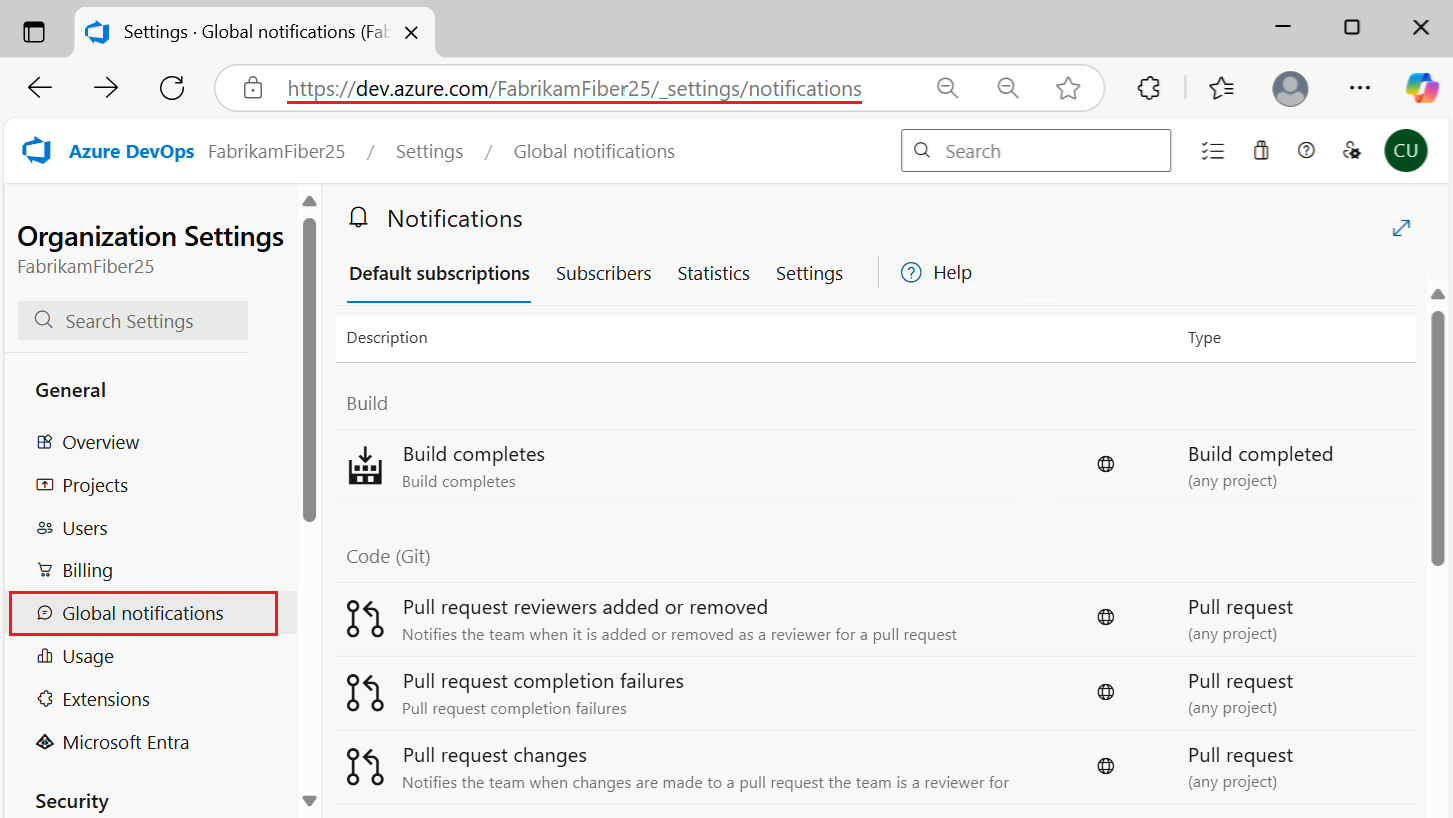Click the fullscreen diagonal arrow icon
1453x818 pixels.
[x=1401, y=228]
